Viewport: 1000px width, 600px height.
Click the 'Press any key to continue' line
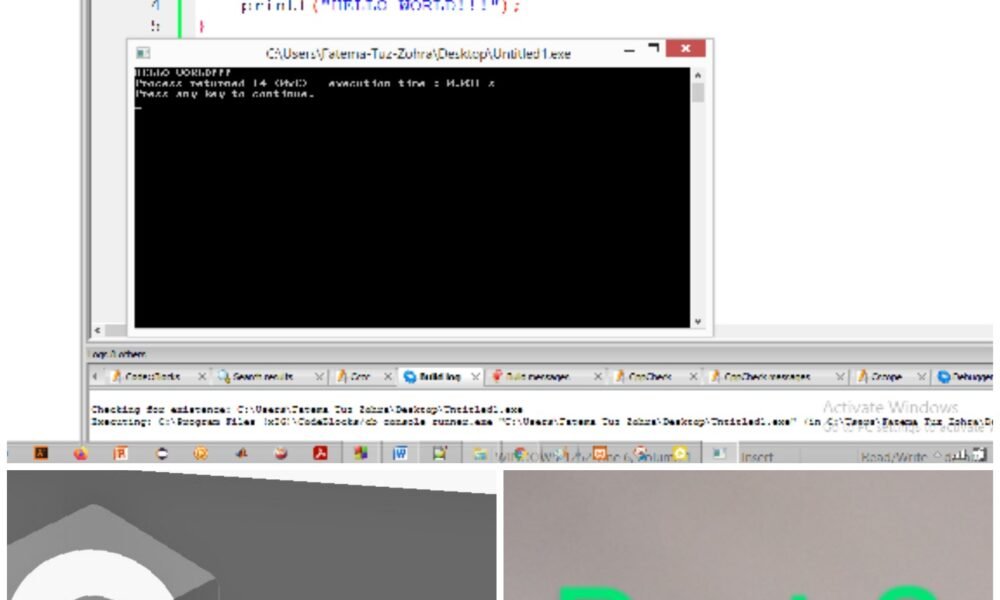tap(224, 94)
